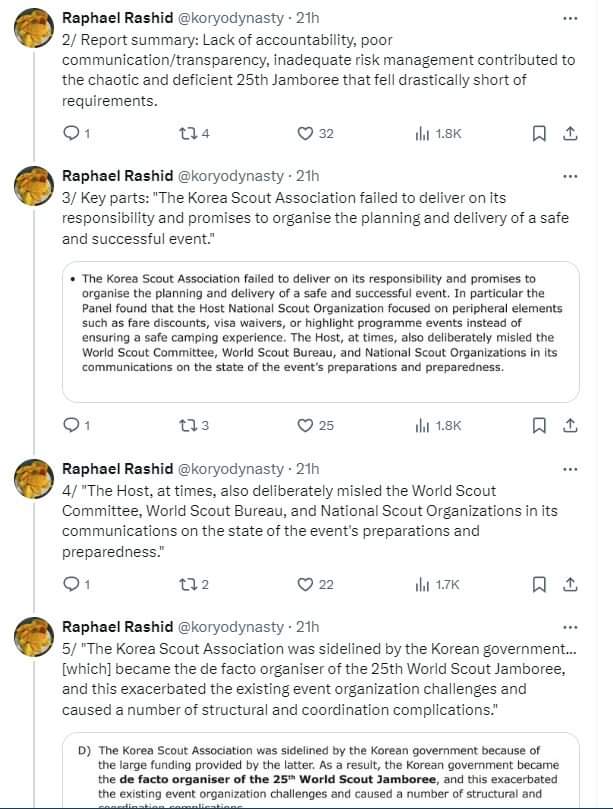Bookmark the 2/ Report summary tweet

pos(539,134)
